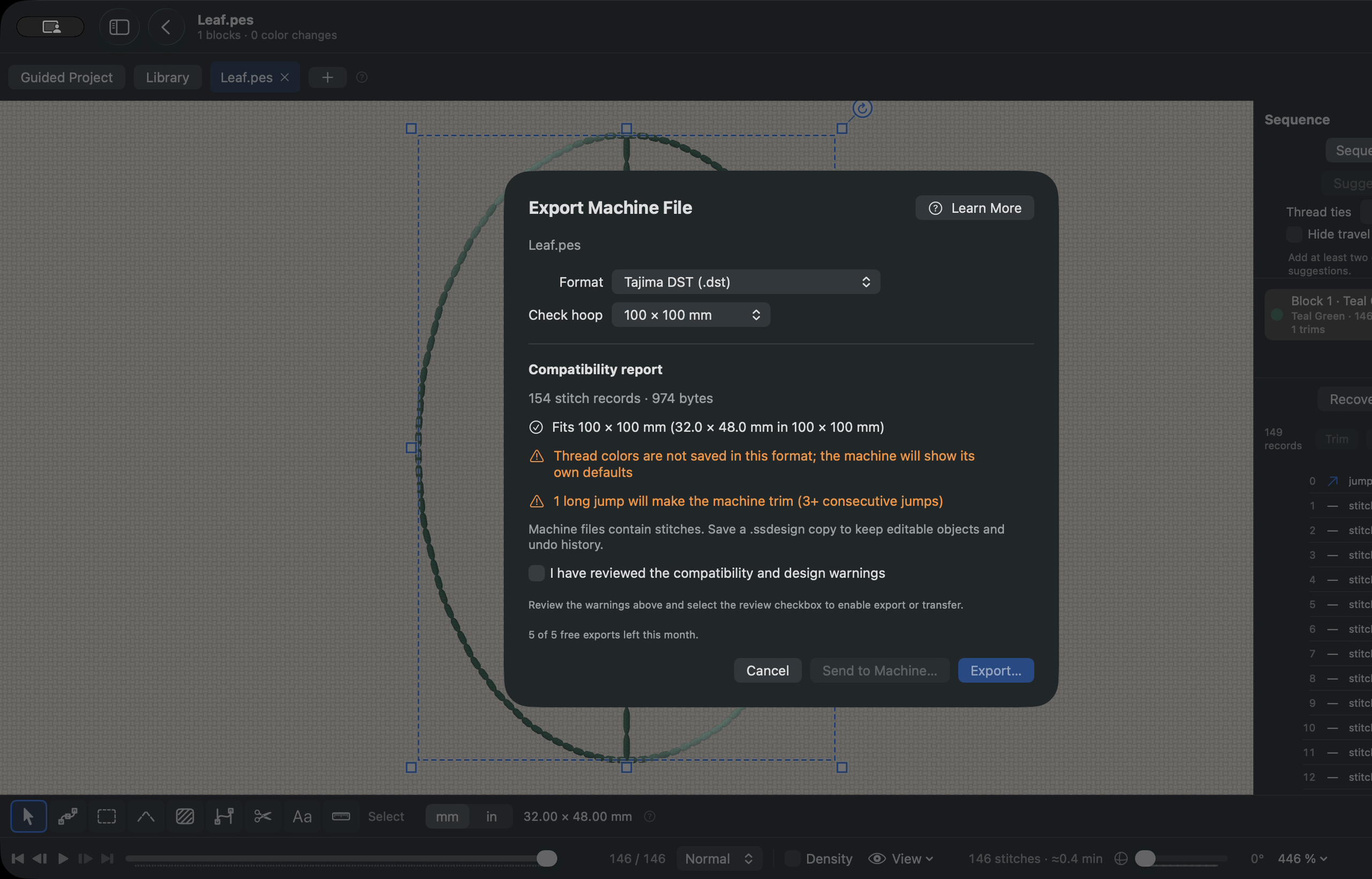This screenshot has width=1372, height=879.
Task: Open the 446 % zoom dropdown
Action: tap(1303, 859)
